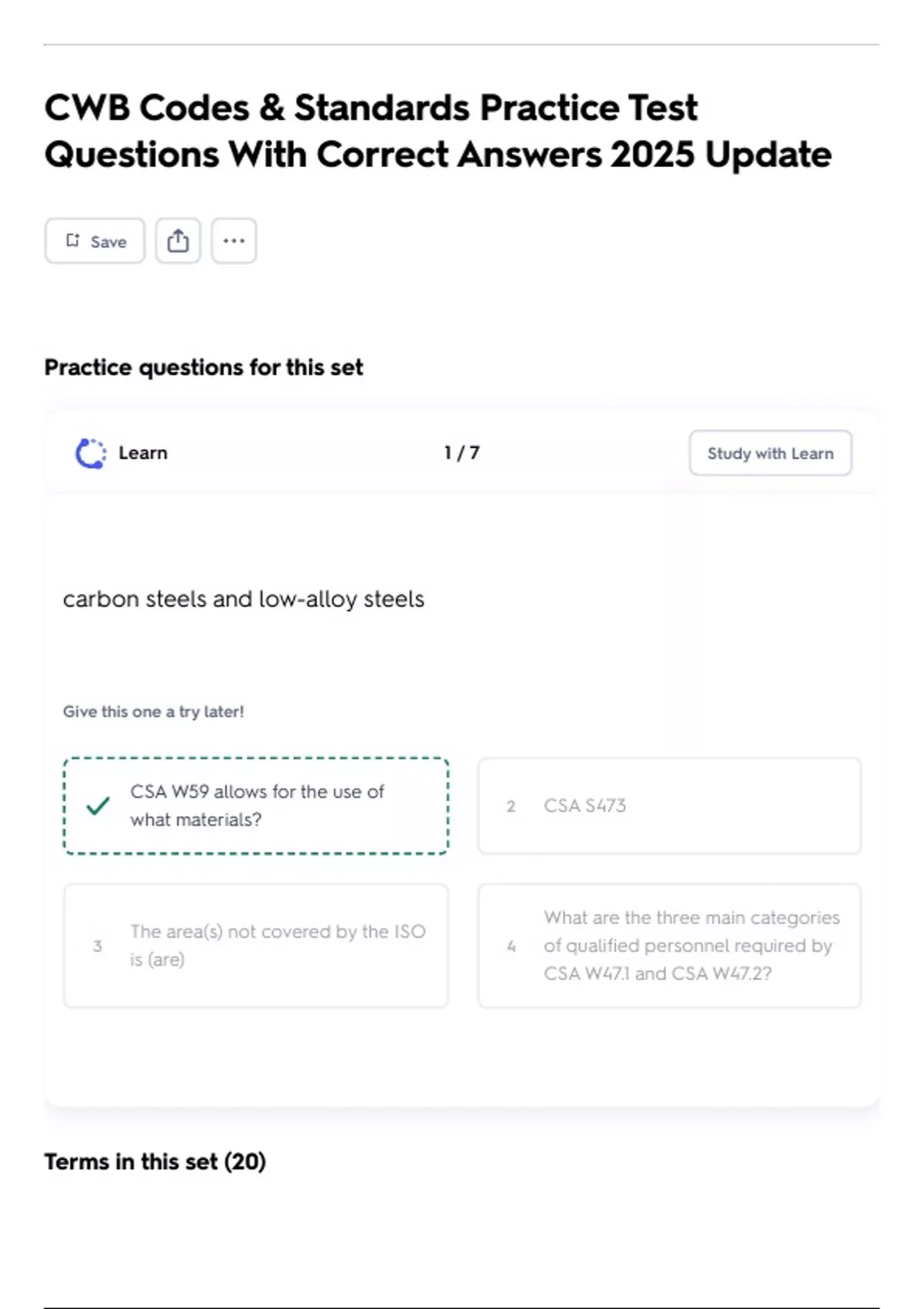
Task: Click the "Give this one a try later!" message
Action: pos(153,711)
